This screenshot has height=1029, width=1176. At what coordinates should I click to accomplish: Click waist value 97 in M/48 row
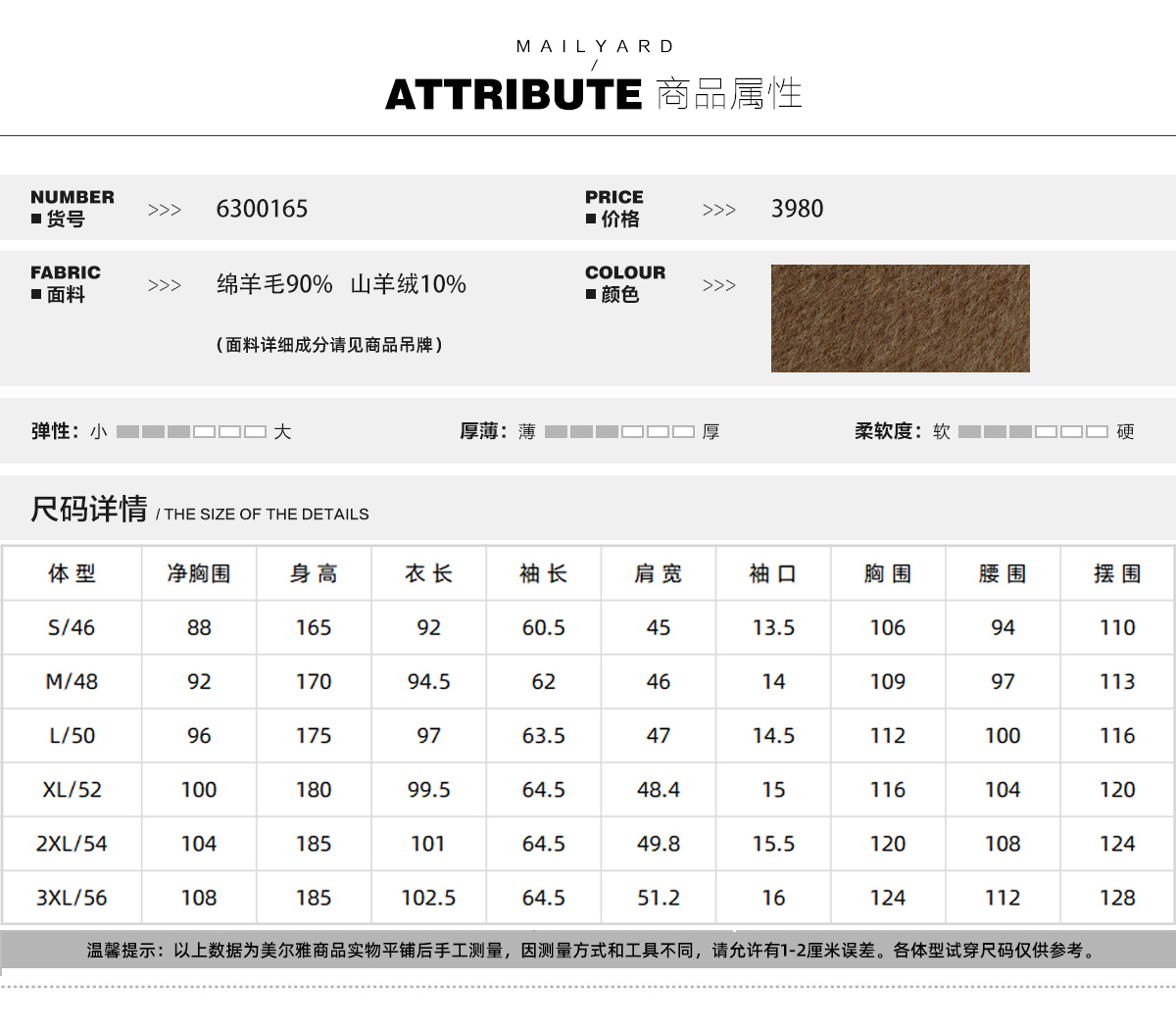click(1003, 681)
